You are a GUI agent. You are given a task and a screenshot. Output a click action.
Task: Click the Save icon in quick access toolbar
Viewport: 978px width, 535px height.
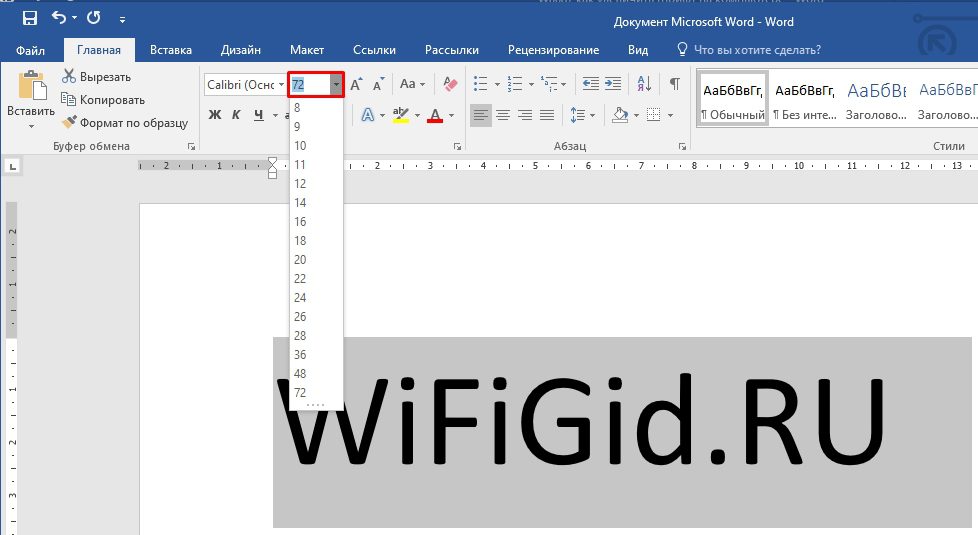click(29, 18)
